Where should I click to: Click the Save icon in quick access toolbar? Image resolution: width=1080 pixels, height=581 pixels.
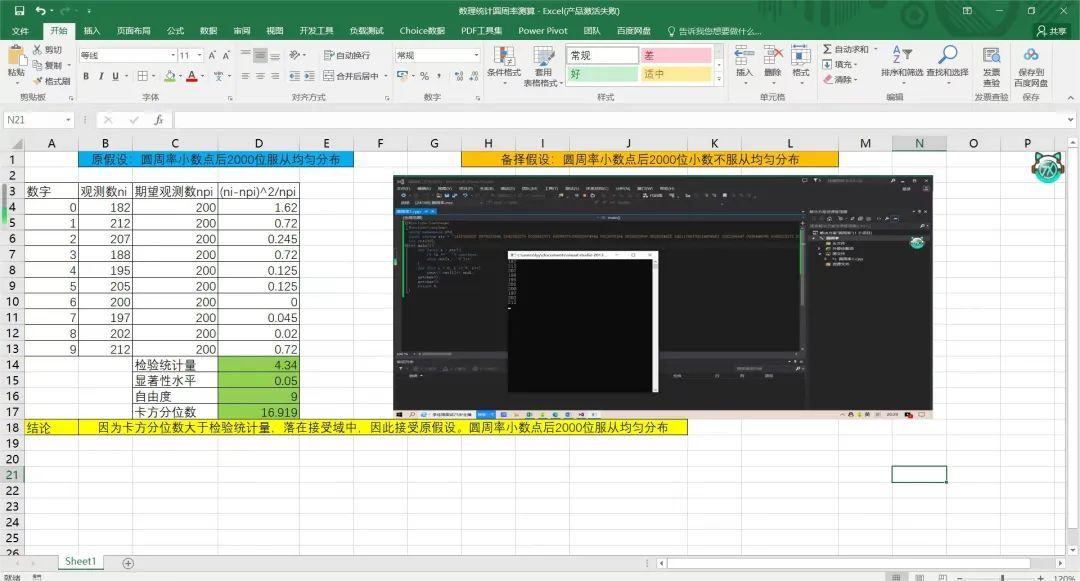[x=14, y=10]
